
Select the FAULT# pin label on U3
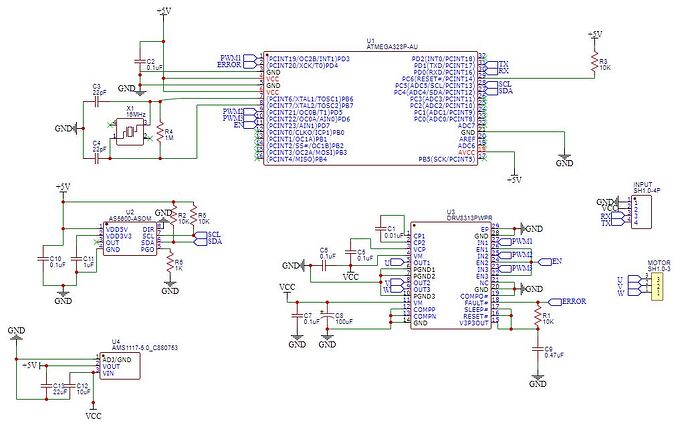pos(476,303)
